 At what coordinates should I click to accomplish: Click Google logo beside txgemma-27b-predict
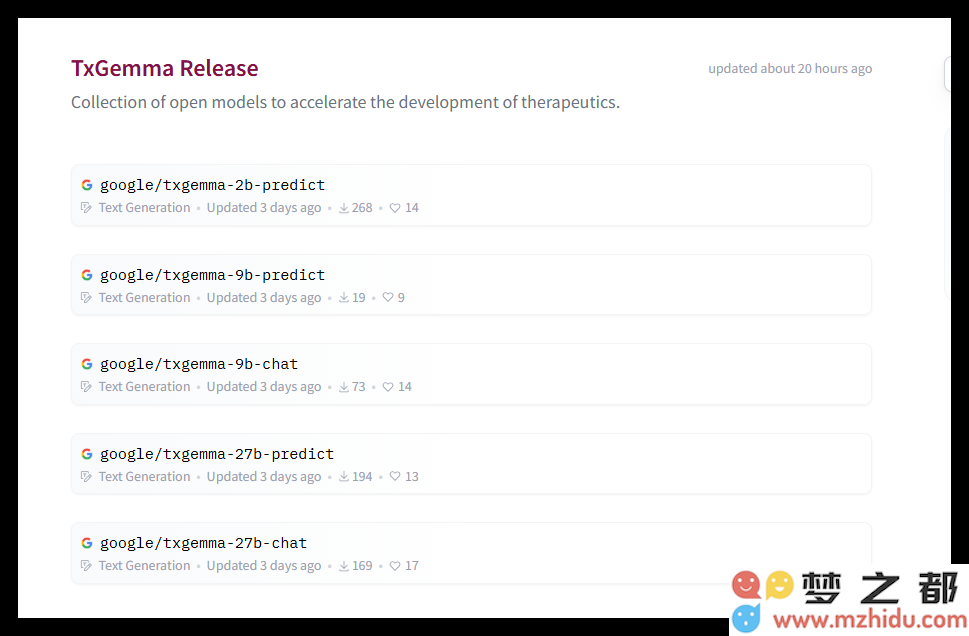coord(87,454)
